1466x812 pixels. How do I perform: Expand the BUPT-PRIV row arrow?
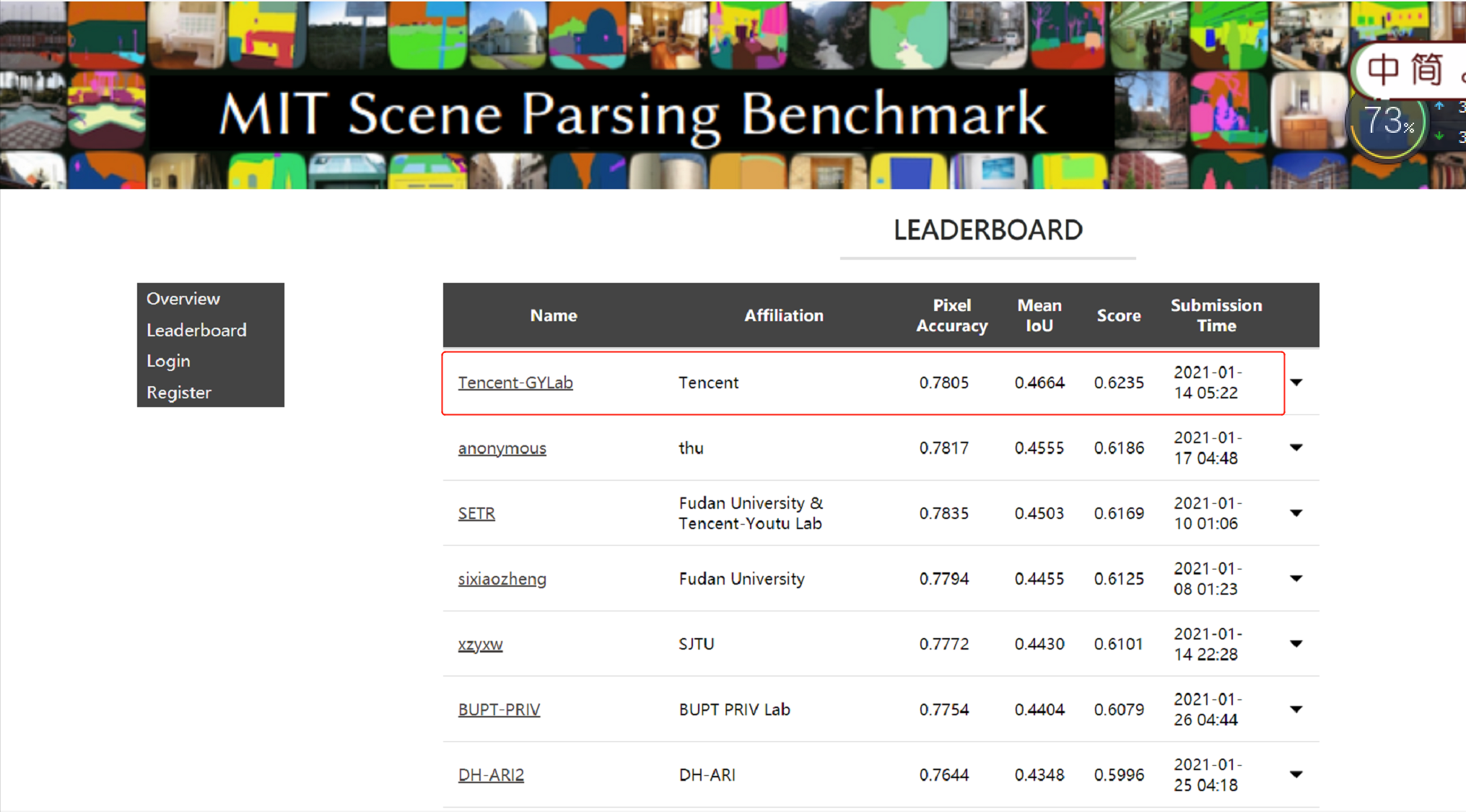(x=1296, y=710)
